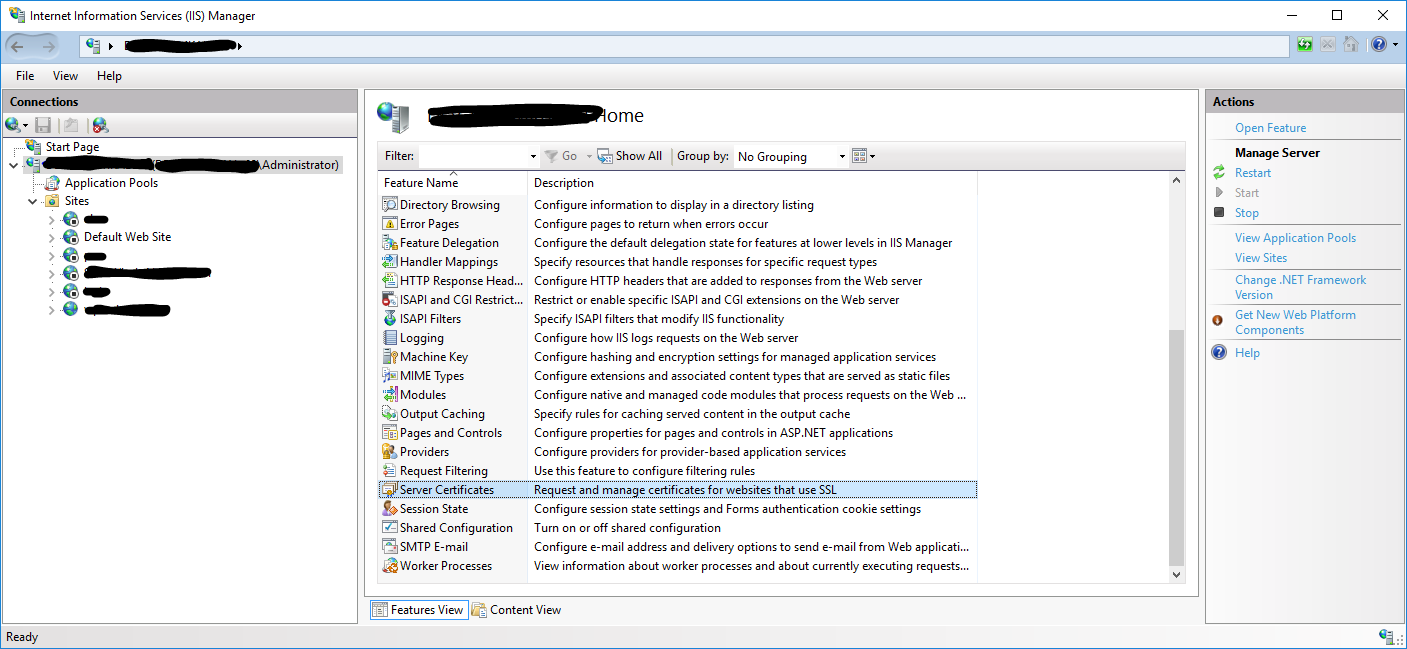Click View Application Pools link
This screenshot has height=649, width=1407.
[x=1295, y=238]
